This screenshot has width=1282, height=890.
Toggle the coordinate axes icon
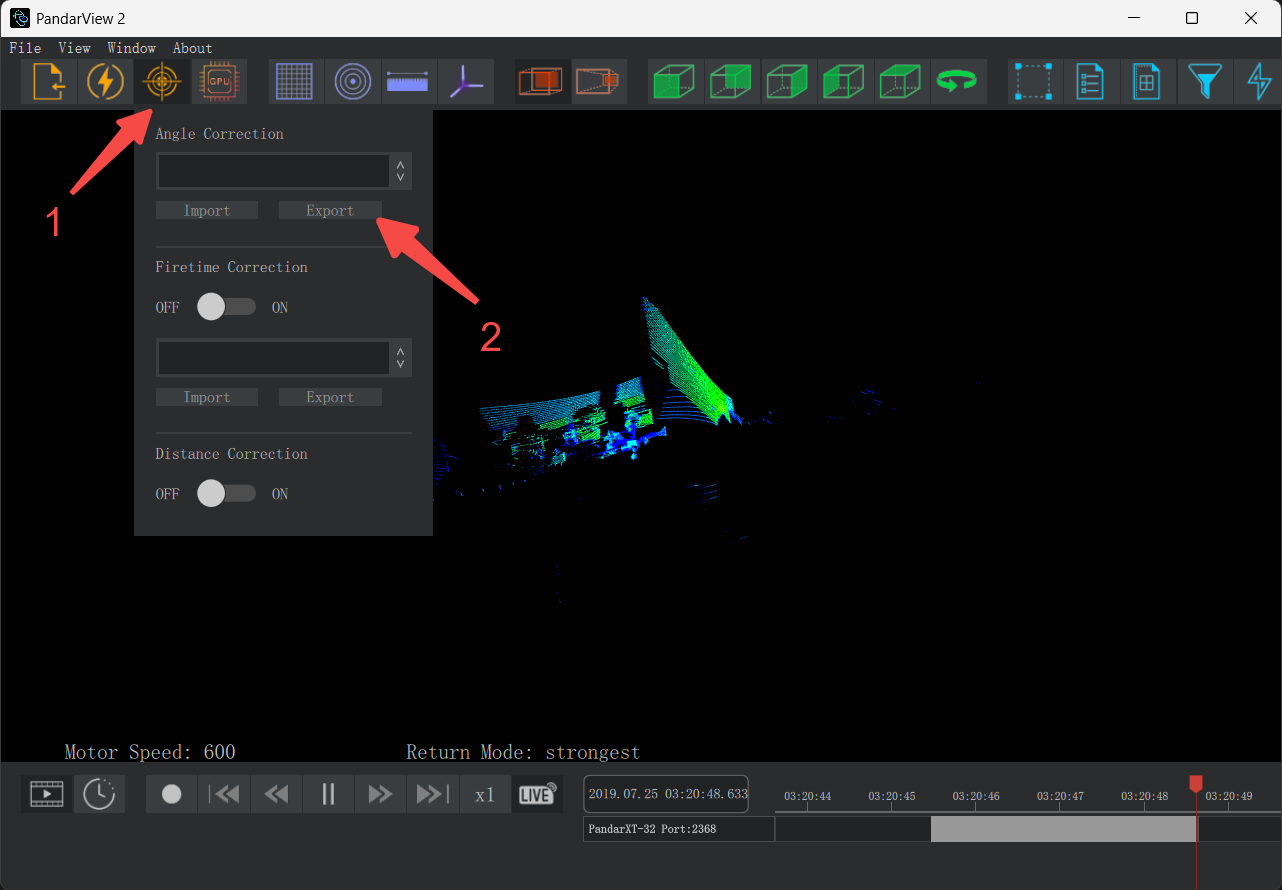(465, 82)
